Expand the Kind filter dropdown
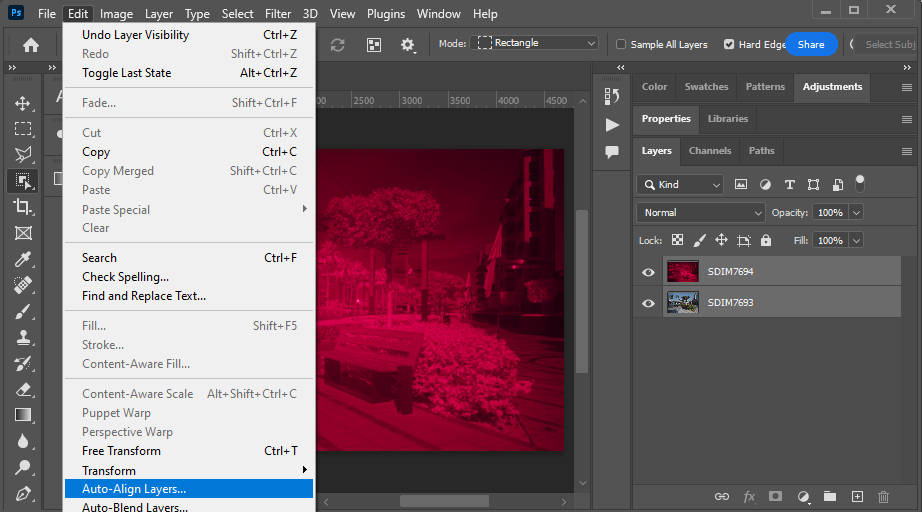This screenshot has width=922, height=512. [680, 185]
